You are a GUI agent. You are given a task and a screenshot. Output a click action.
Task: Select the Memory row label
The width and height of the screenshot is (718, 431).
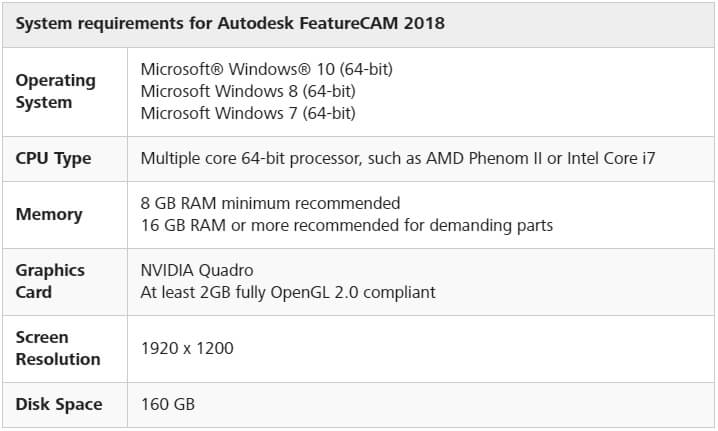click(x=49, y=214)
